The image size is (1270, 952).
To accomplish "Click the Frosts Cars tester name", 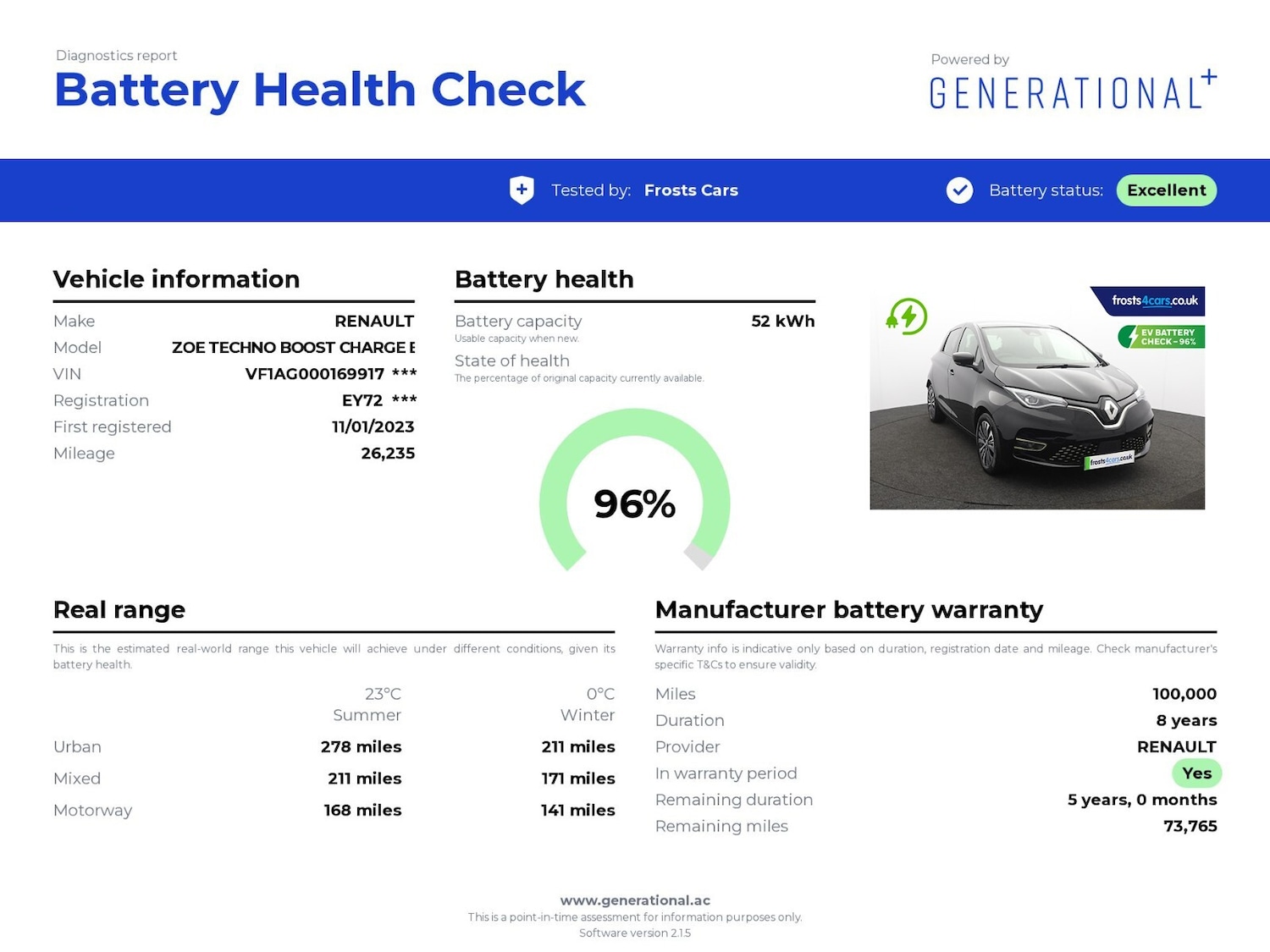I will pyautogui.click(x=691, y=190).
